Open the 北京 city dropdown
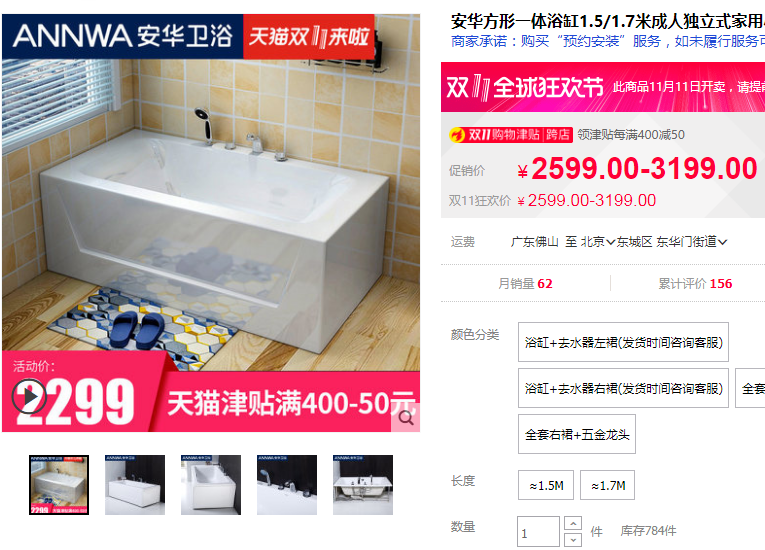765x550 pixels. (x=598, y=242)
